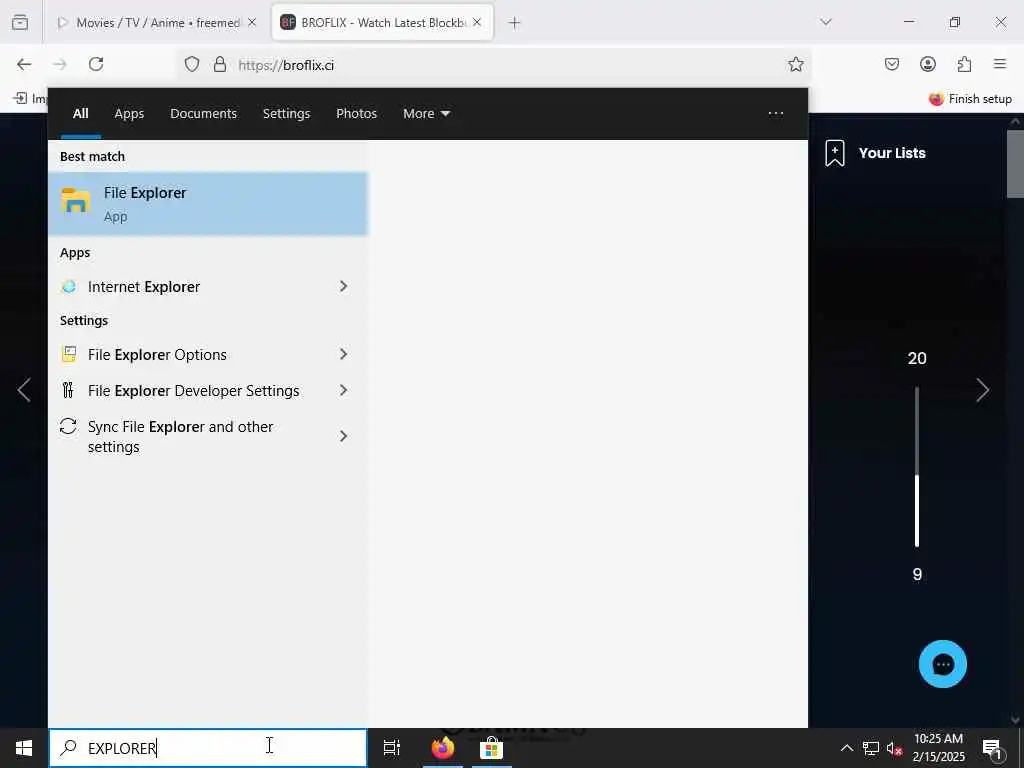
Task: Click File Explorer Developer Settings tools icon
Action: (x=68, y=390)
